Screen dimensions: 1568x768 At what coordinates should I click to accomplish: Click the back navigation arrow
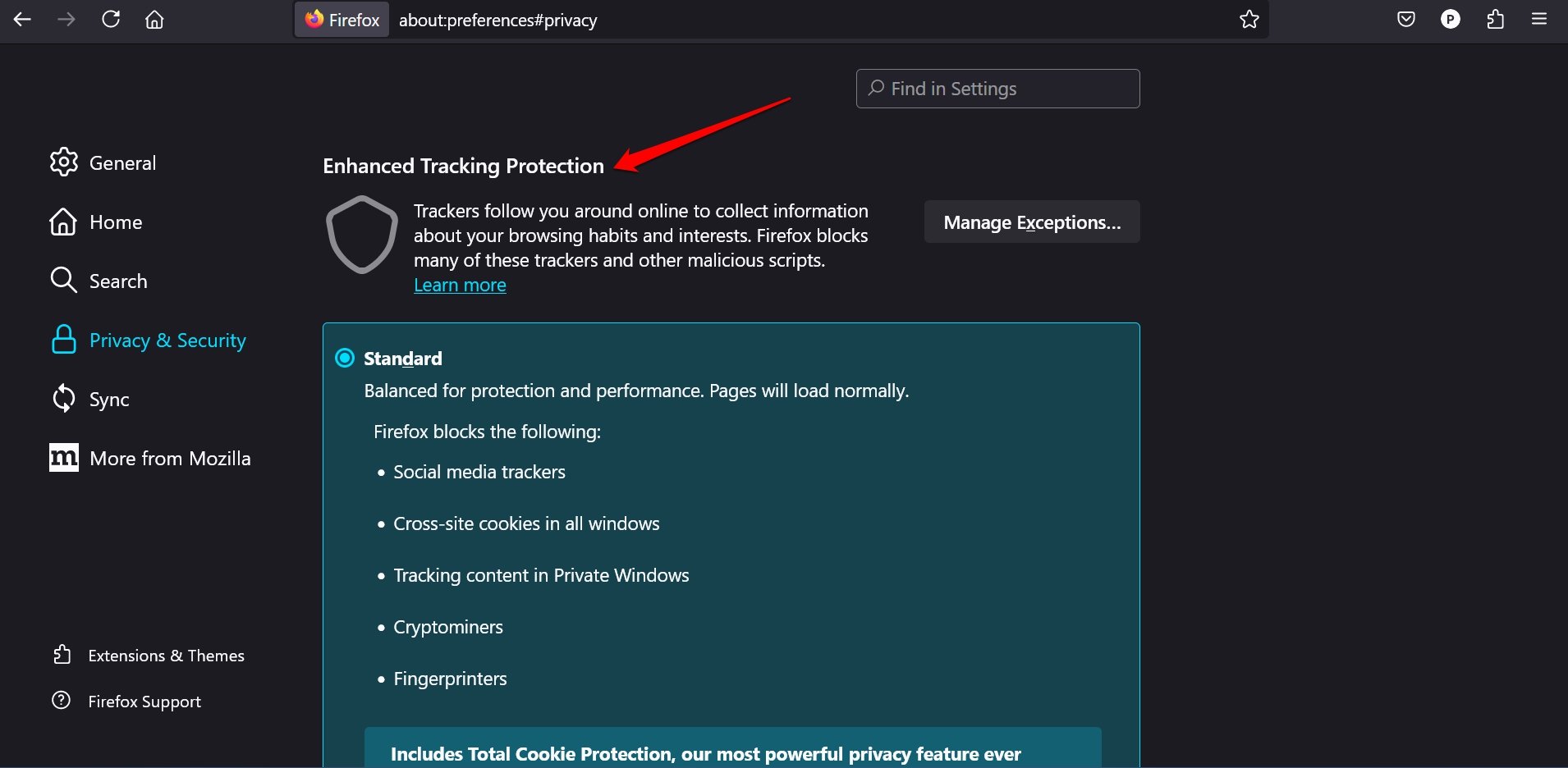pyautogui.click(x=22, y=20)
